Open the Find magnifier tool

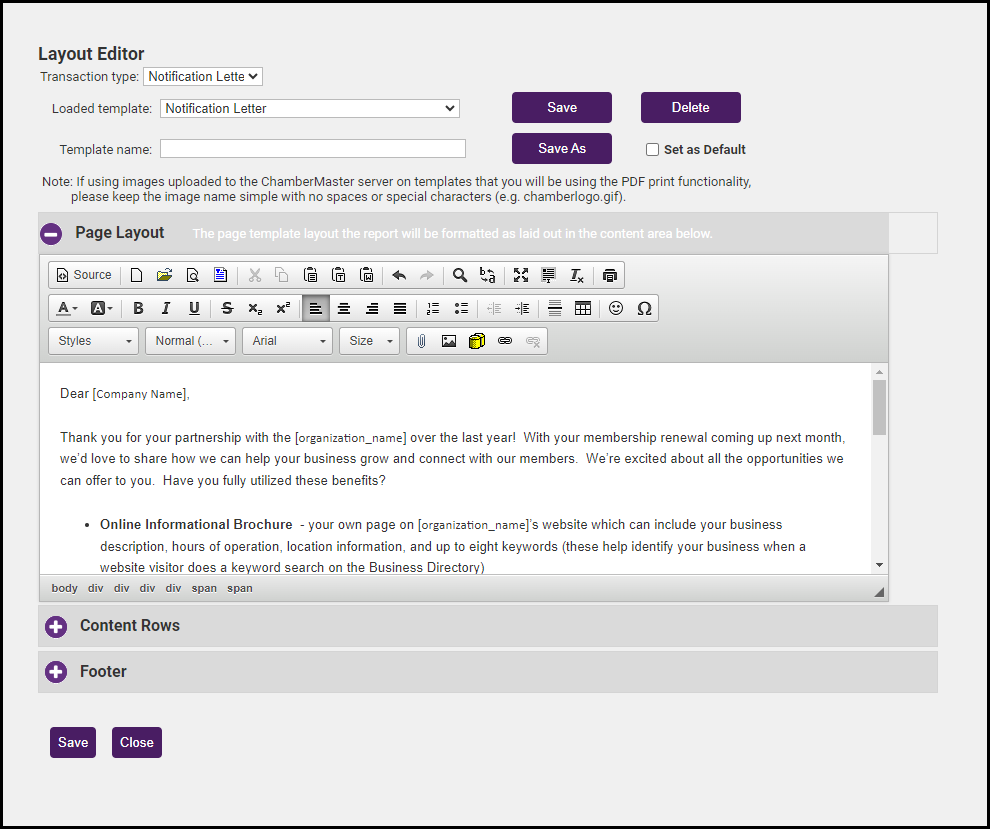pos(460,275)
